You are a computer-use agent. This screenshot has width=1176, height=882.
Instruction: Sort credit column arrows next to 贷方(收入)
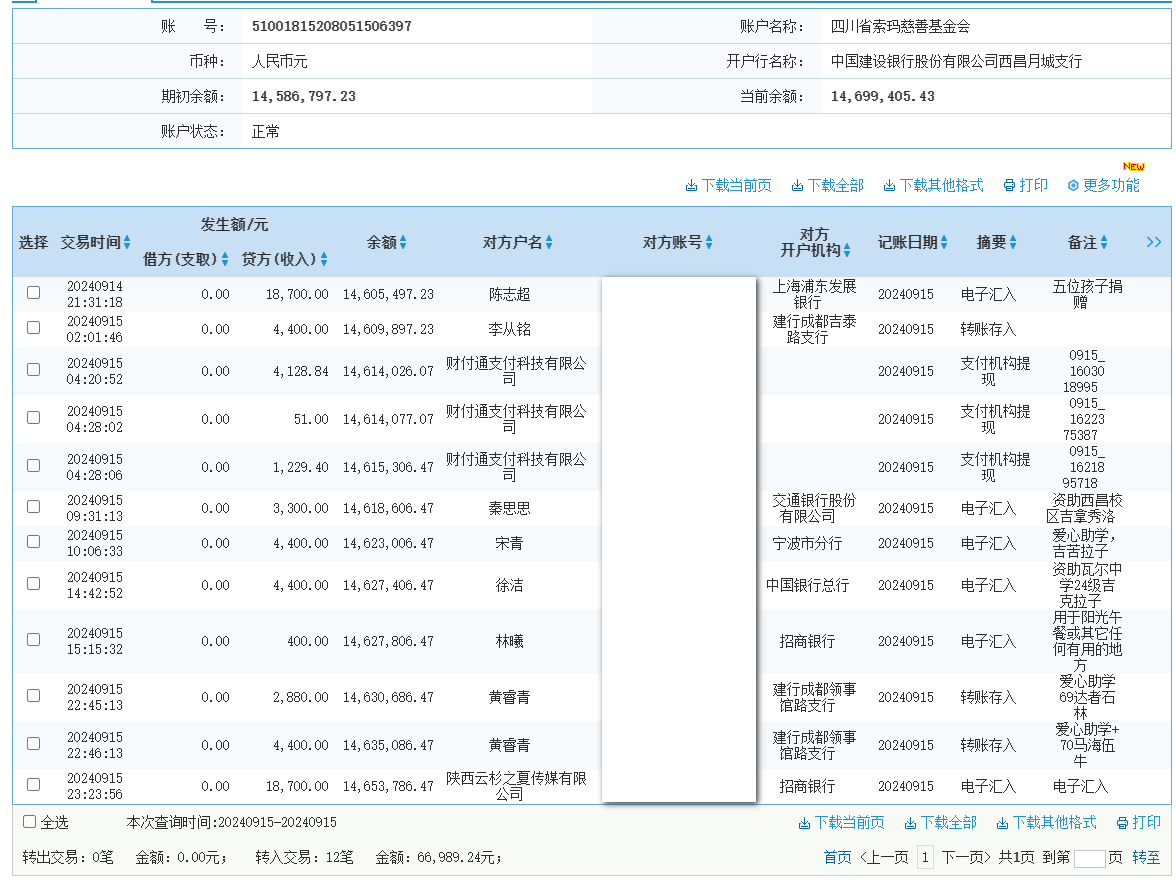click(324, 260)
